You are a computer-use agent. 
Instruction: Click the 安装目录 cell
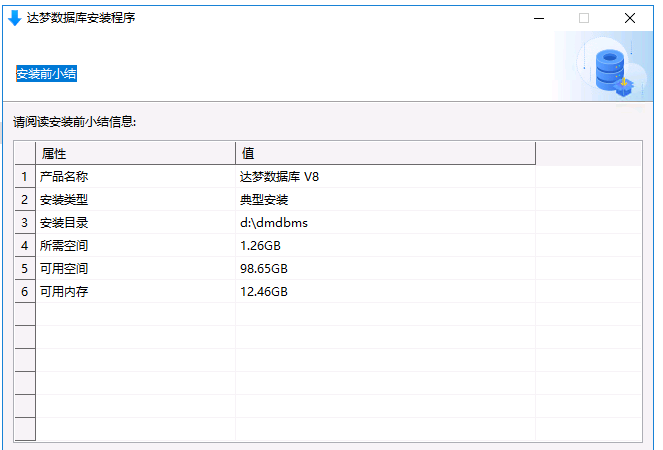[135, 222]
